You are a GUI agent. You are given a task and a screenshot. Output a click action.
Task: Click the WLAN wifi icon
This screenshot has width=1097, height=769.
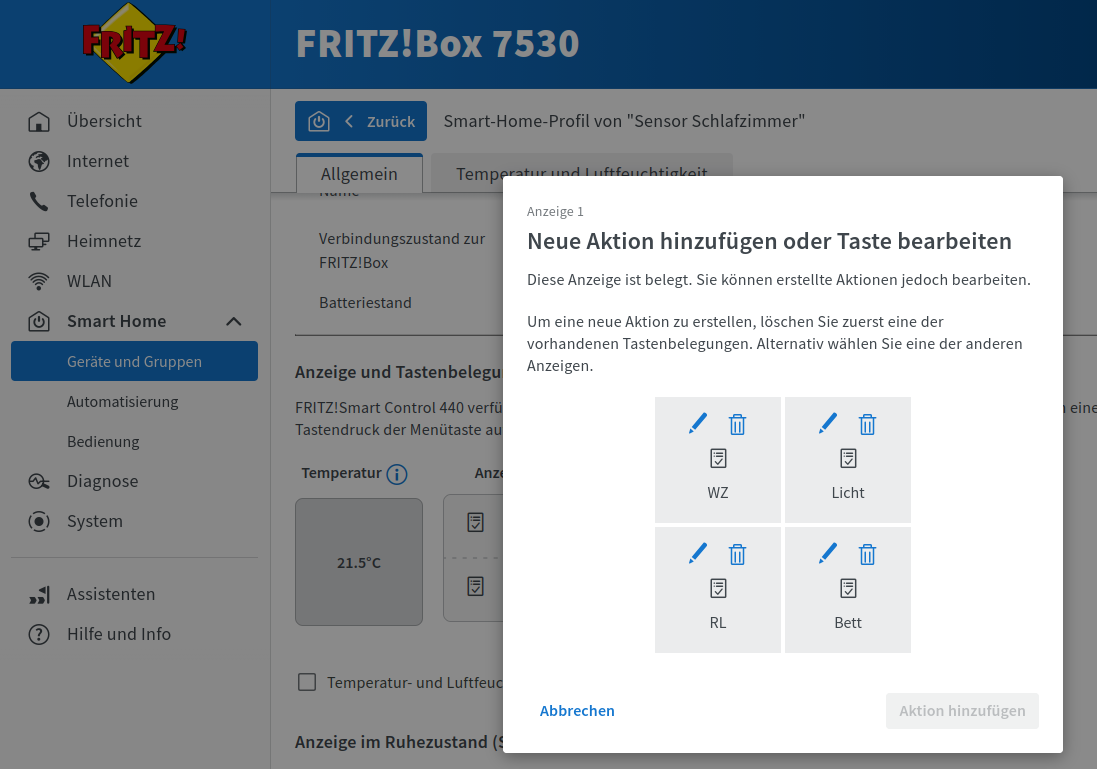(x=38, y=281)
